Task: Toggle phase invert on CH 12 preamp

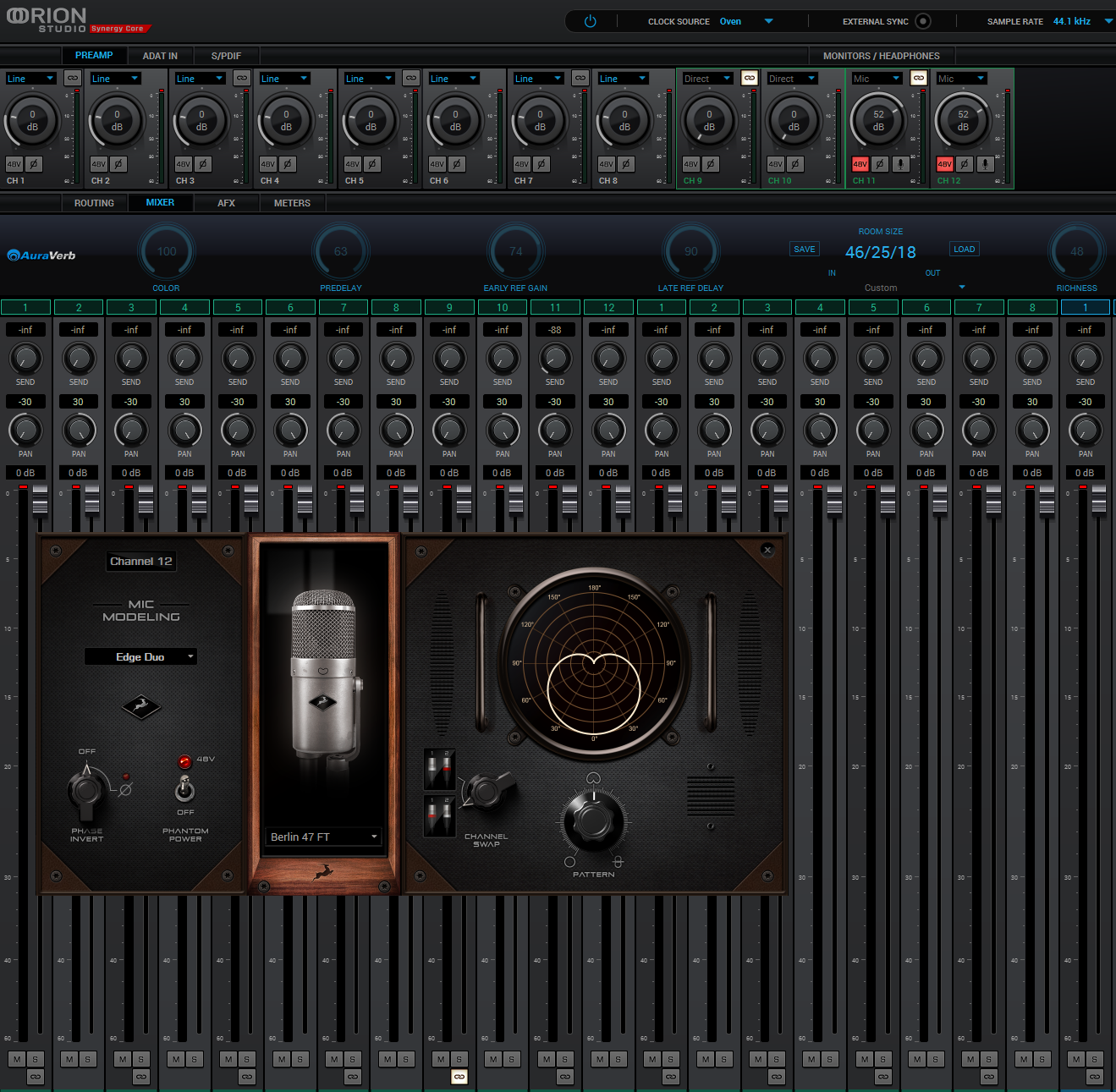Action: [x=965, y=164]
